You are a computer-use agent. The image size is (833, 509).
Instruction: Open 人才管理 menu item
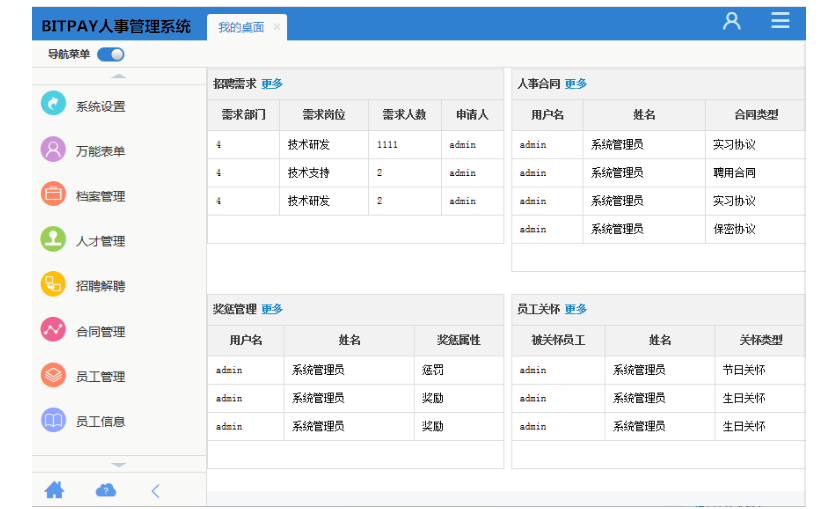pyautogui.click(x=100, y=241)
